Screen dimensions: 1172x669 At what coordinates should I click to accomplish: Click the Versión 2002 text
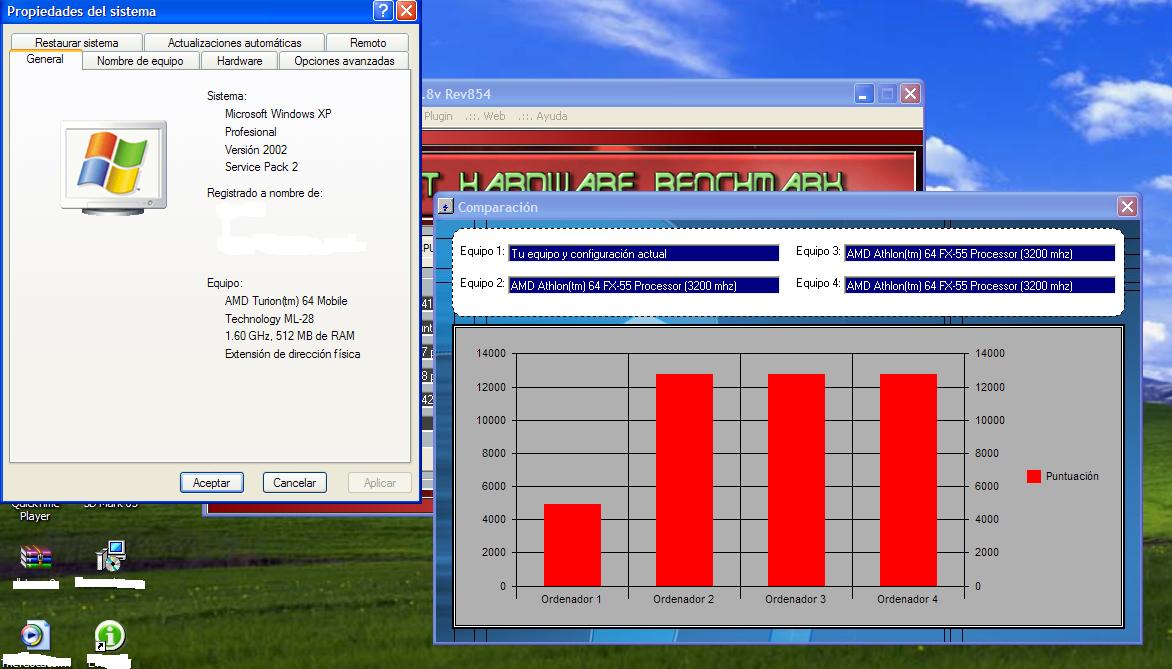tap(256, 149)
